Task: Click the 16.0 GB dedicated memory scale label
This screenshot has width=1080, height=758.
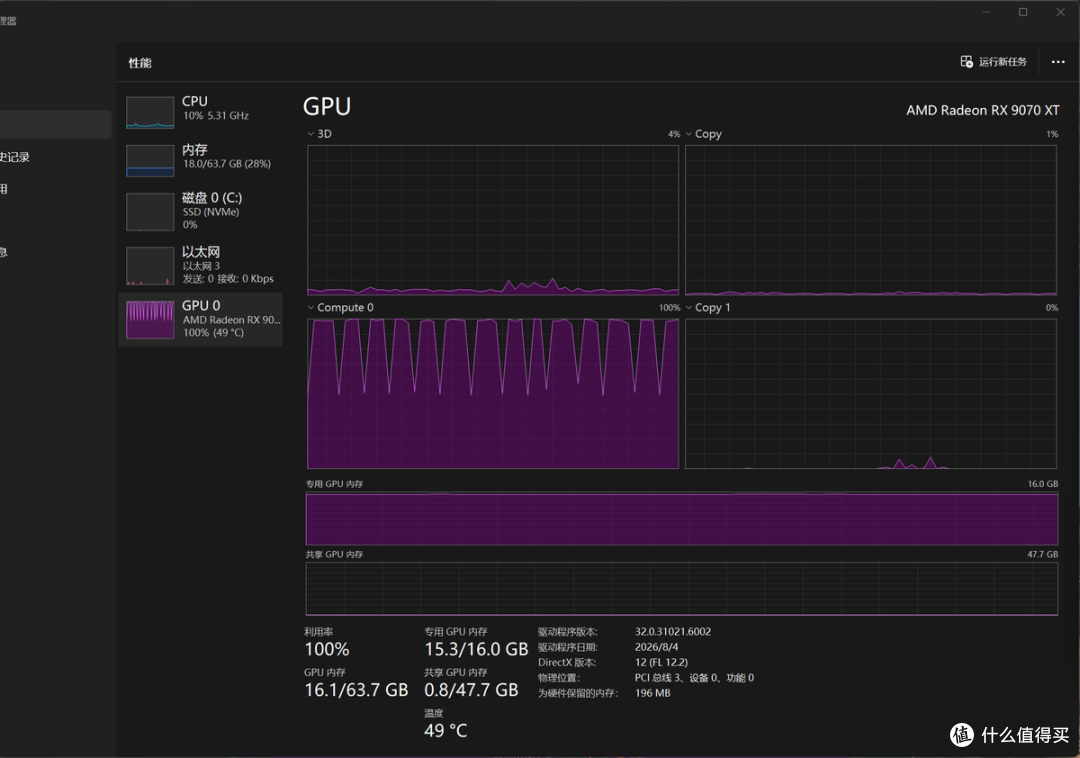Action: [x=1043, y=484]
